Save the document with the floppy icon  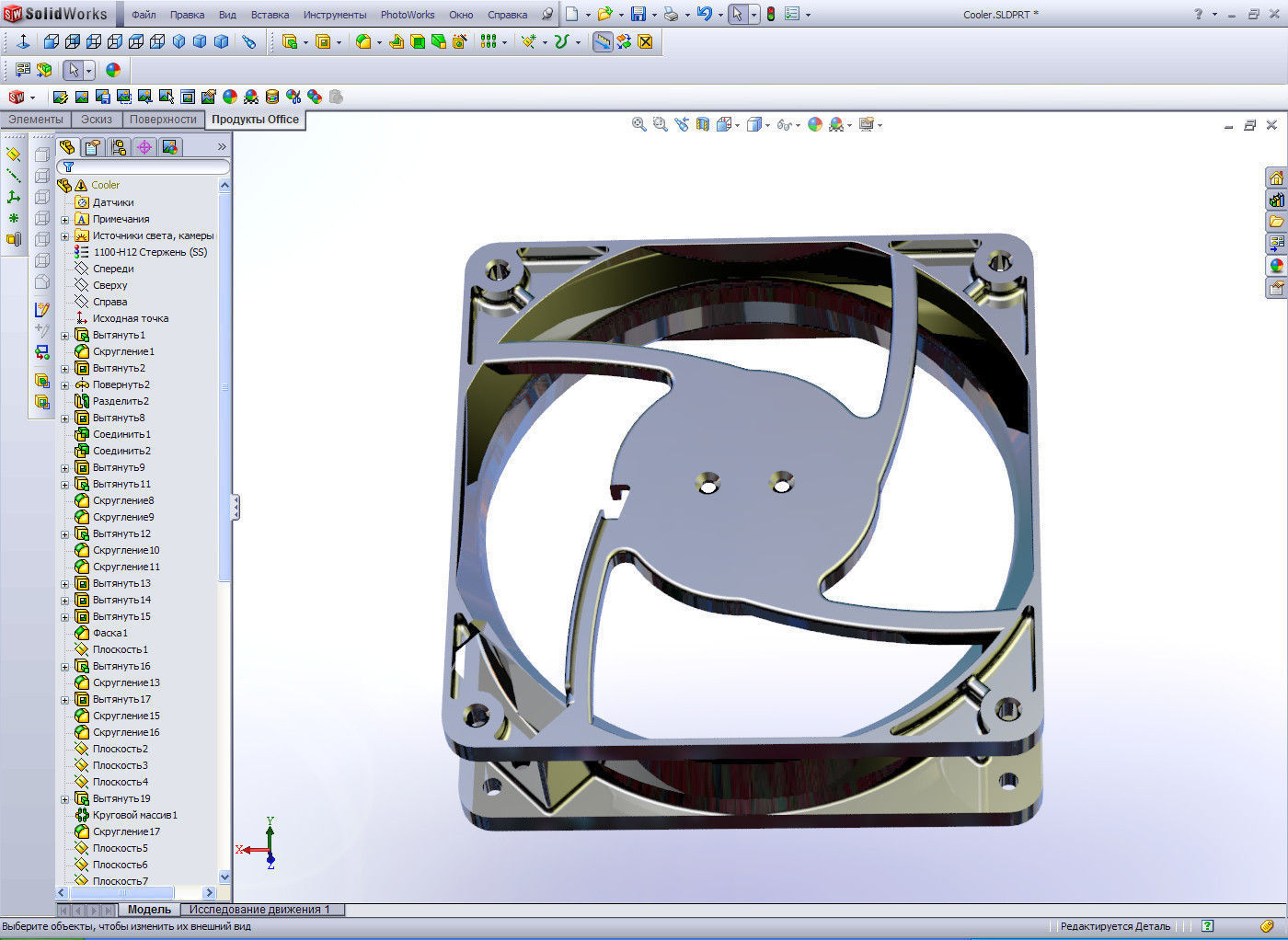[638, 14]
